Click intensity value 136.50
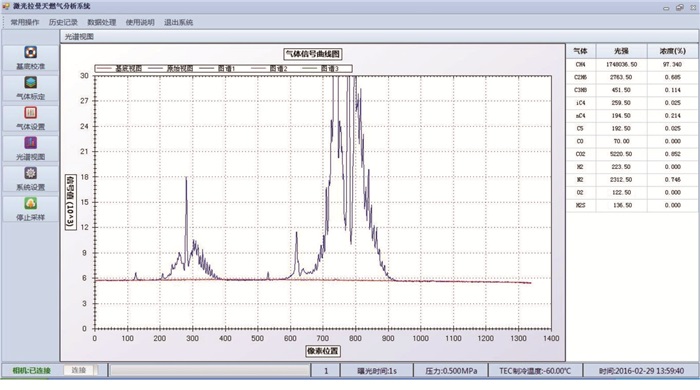700x390 pixels. pyautogui.click(x=621, y=206)
